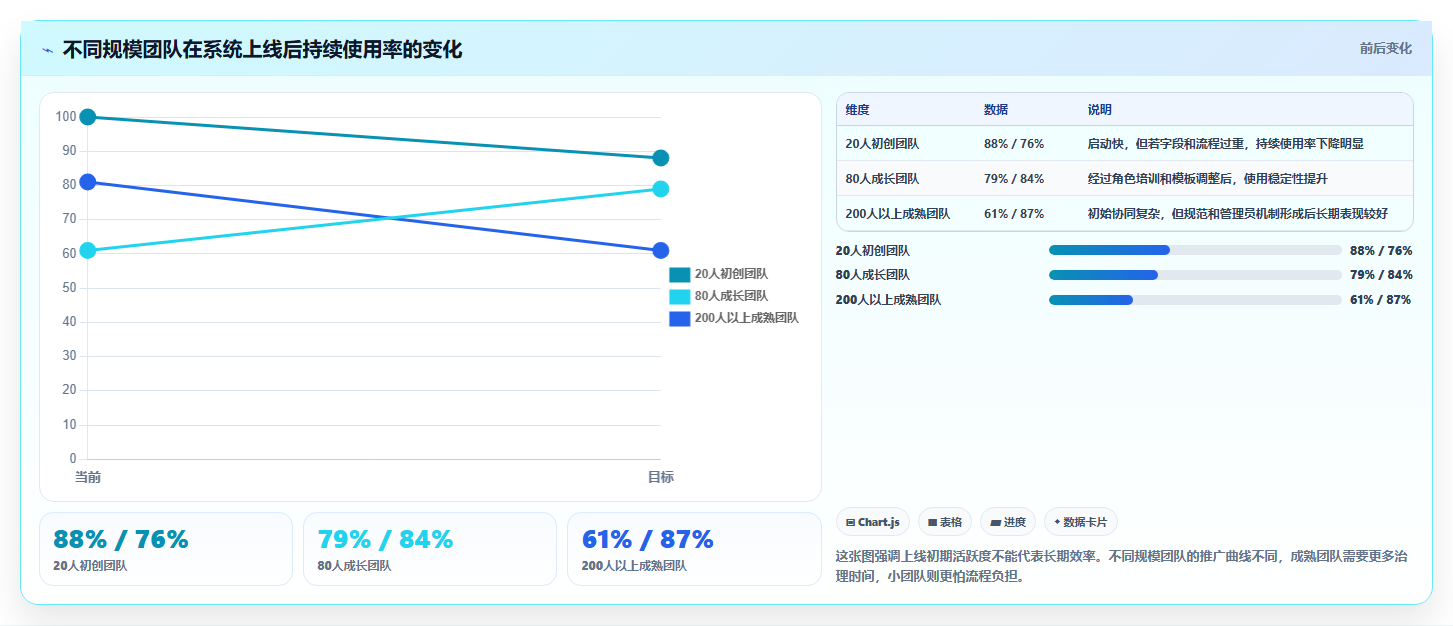
Task: Toggle the 20人初创团队 legend swatch
Action: (680, 274)
